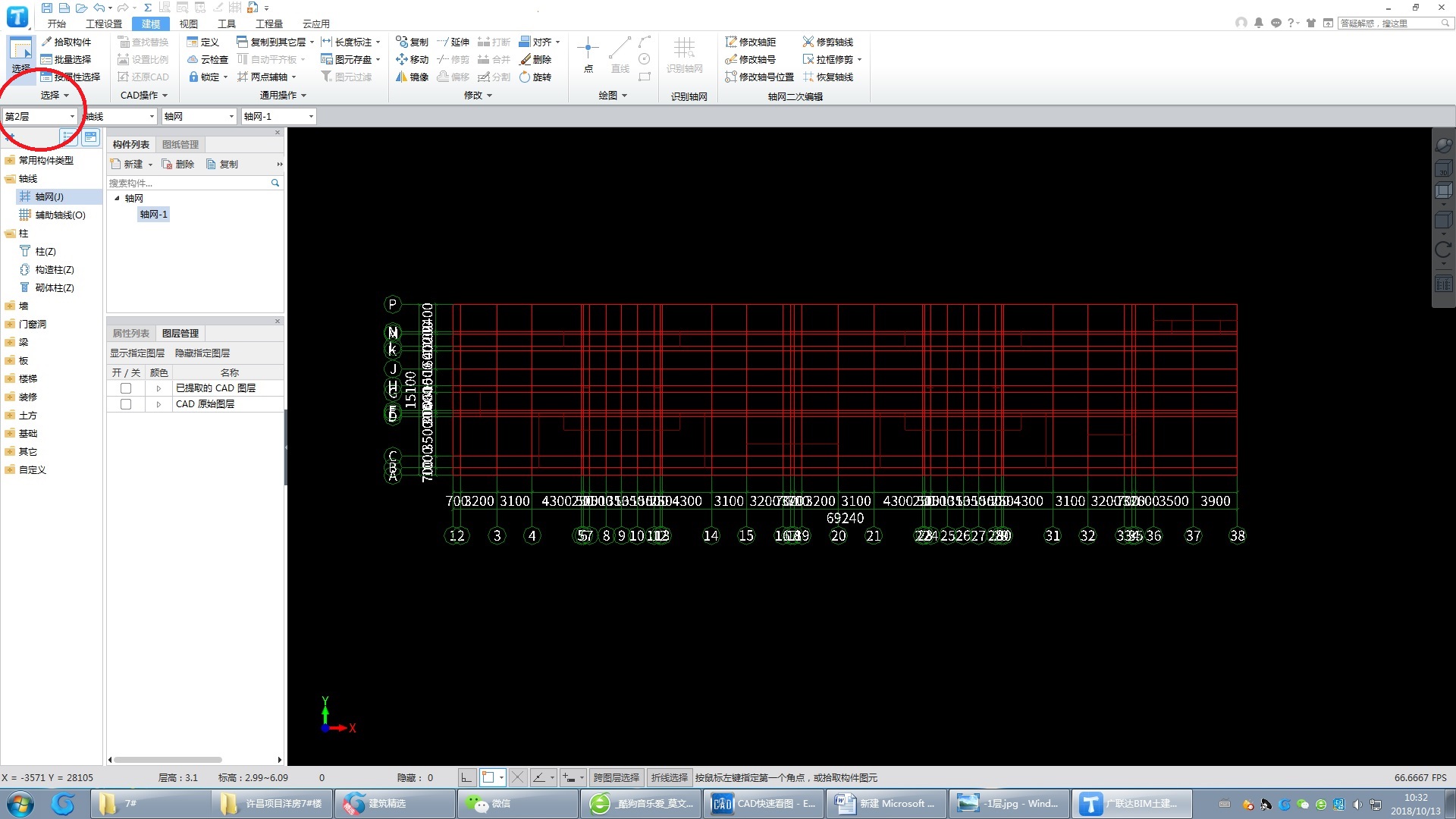Viewport: 1456px width, 819px height.
Task: Click the 复制 copy tool in modify group
Action: pyautogui.click(x=412, y=42)
